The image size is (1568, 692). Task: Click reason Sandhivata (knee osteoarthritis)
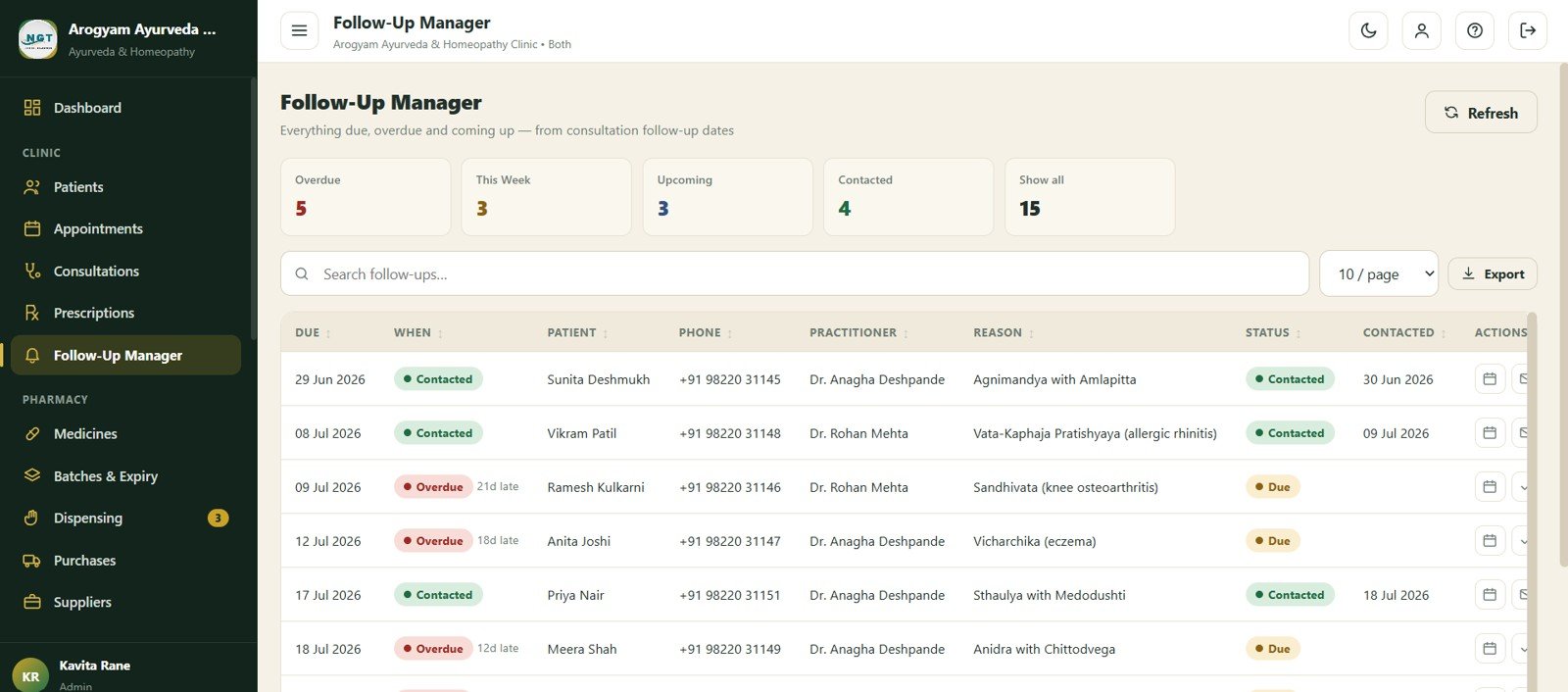(x=1065, y=487)
